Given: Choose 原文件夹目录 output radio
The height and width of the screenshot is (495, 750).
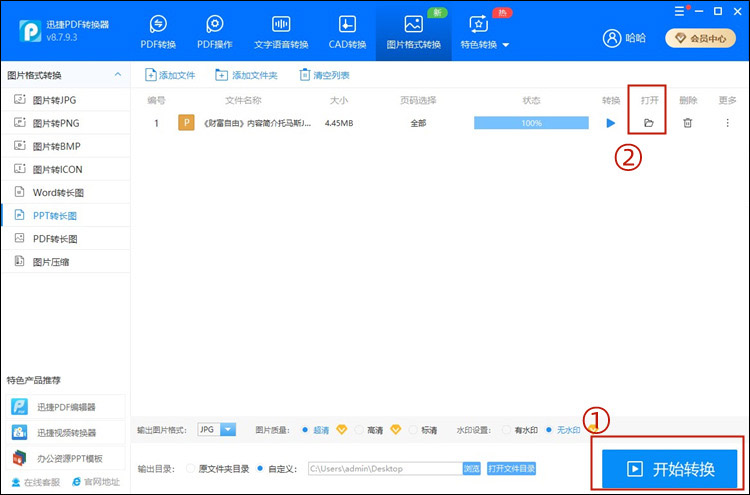Looking at the screenshot, I should 190,469.
